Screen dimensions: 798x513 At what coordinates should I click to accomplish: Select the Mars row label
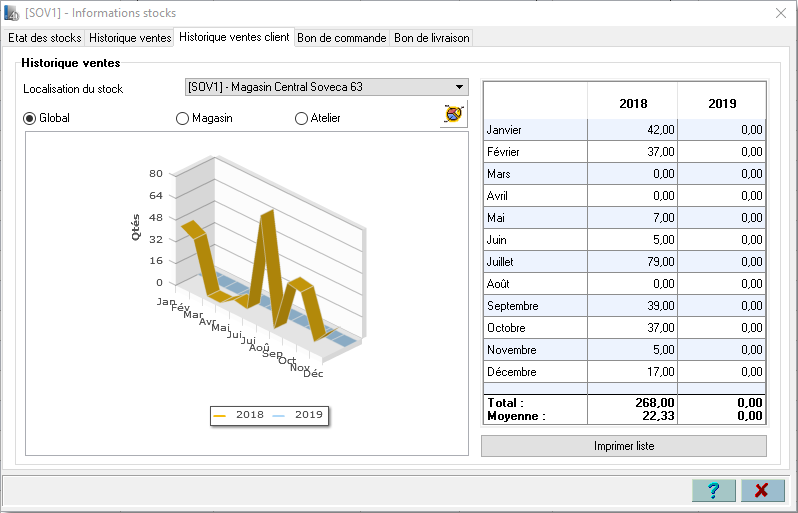(499, 174)
